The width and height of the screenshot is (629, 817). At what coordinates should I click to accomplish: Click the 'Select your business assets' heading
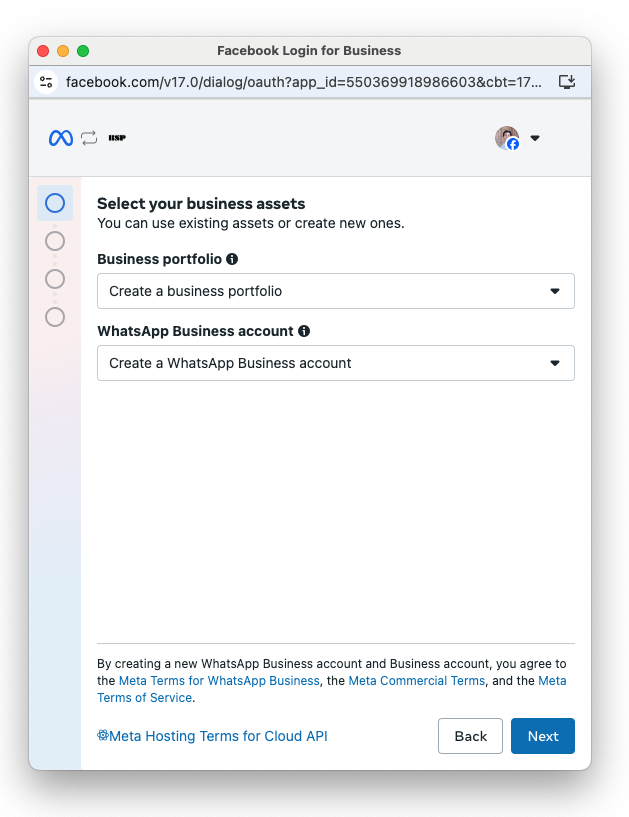pos(201,203)
